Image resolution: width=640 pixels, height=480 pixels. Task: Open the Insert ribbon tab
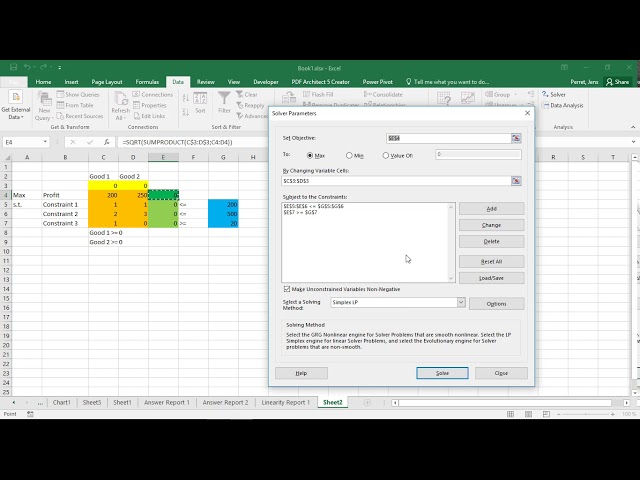tap(71, 82)
